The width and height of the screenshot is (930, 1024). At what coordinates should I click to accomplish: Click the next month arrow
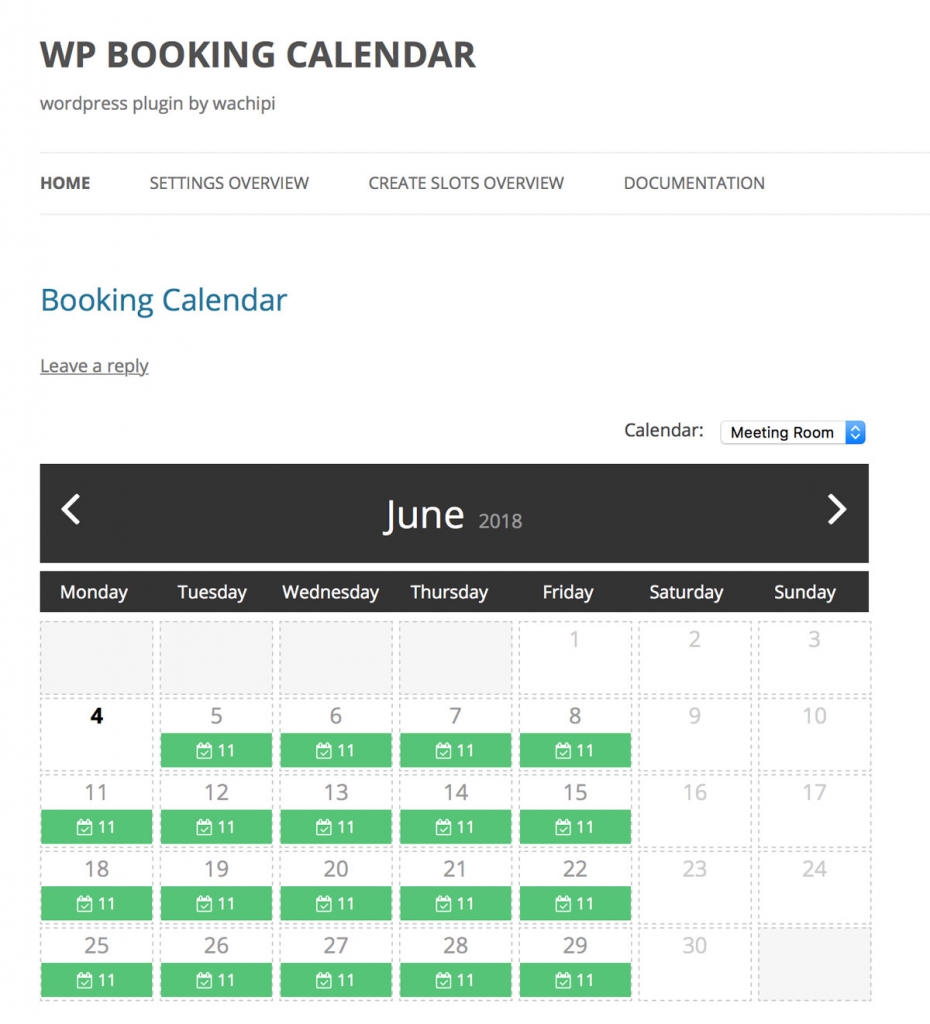[x=837, y=510]
